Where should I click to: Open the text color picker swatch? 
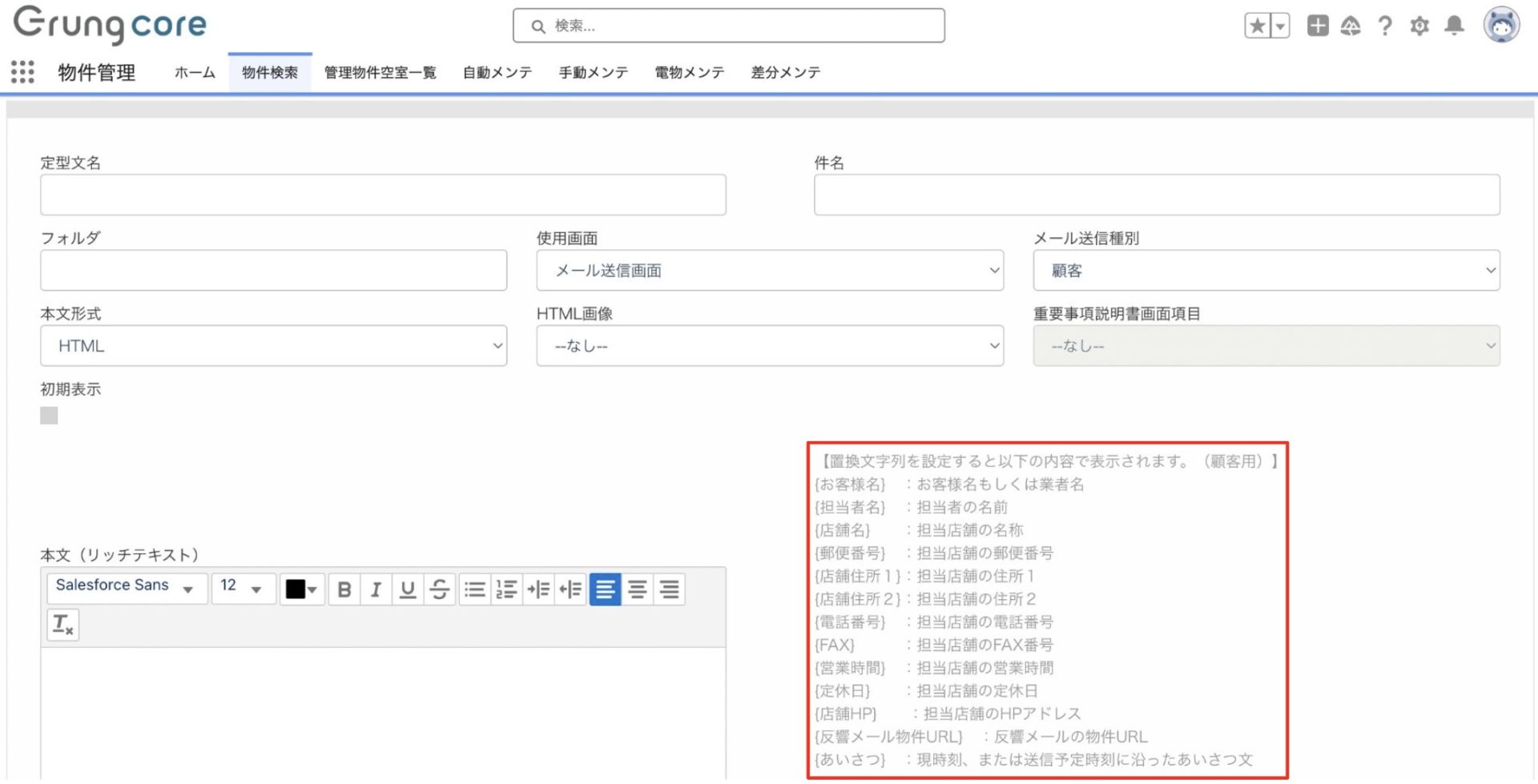(301, 590)
